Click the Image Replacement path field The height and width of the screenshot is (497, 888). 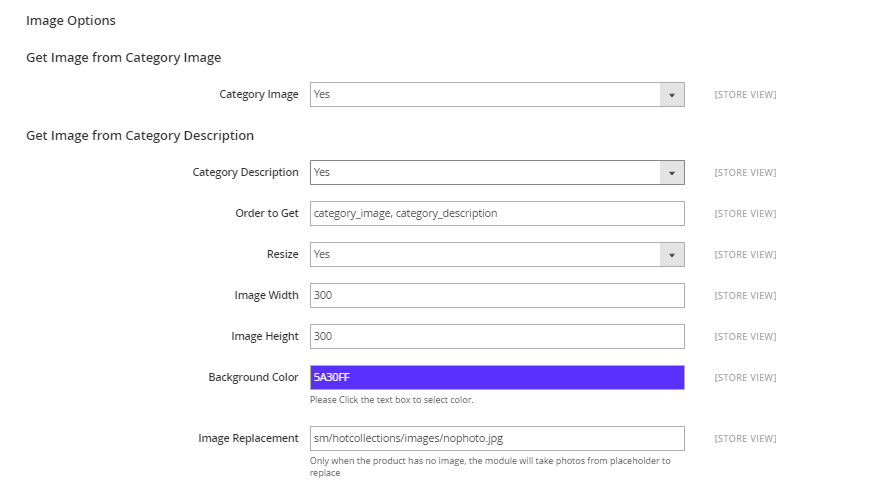click(497, 439)
